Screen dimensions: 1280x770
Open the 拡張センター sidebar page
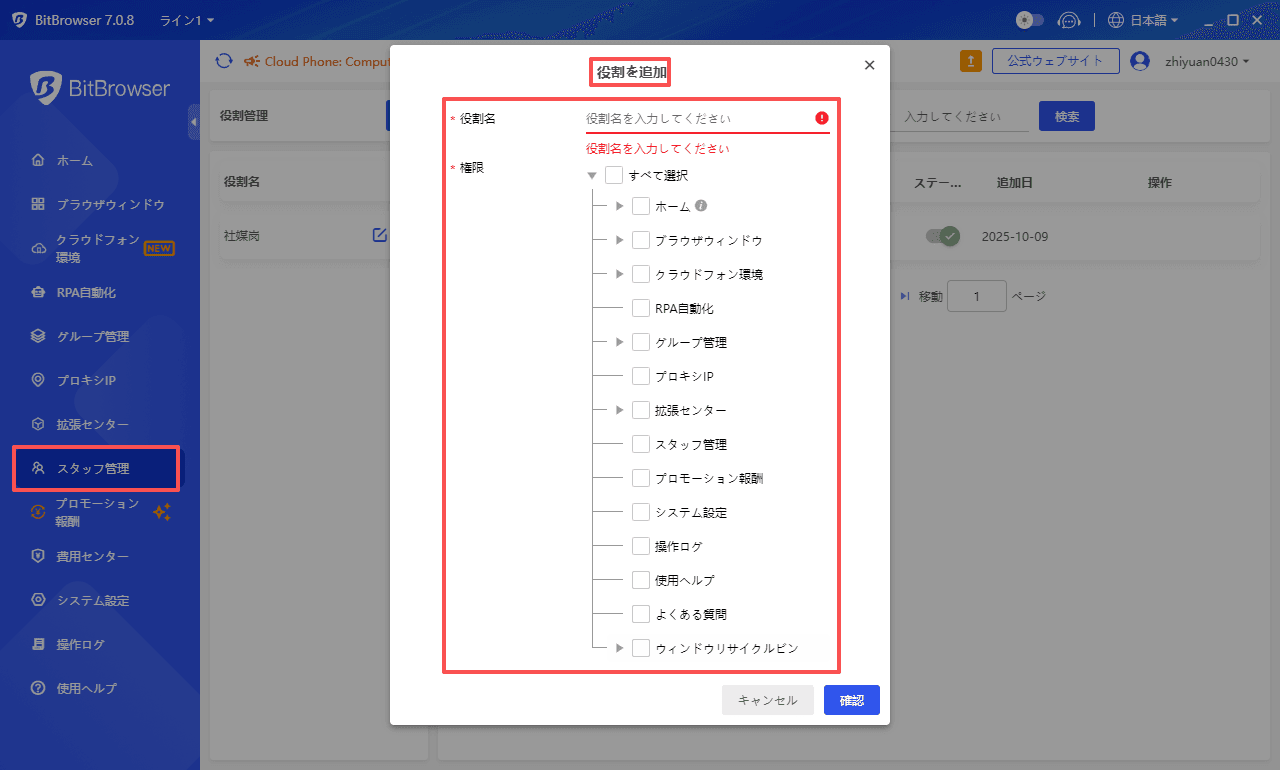point(93,423)
